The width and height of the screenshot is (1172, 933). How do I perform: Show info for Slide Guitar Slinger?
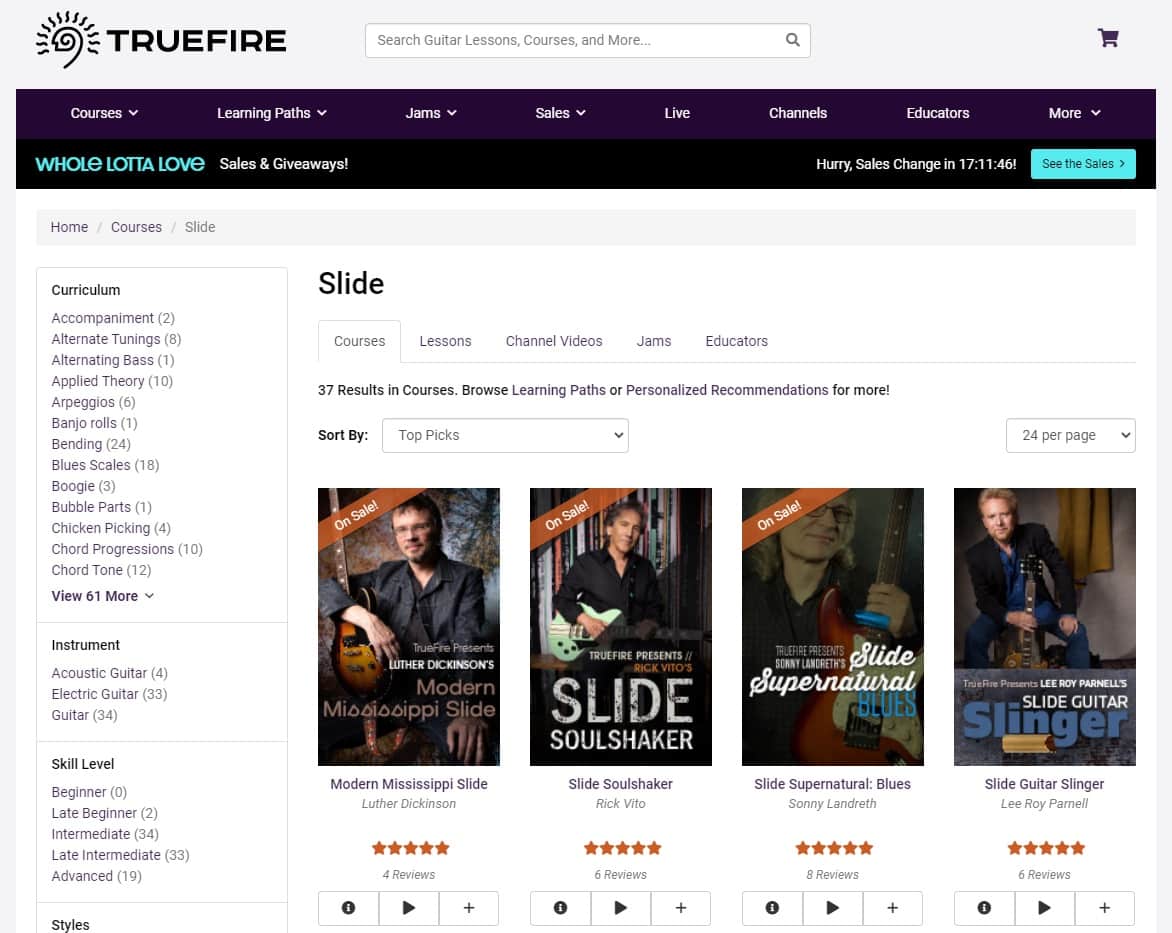click(984, 908)
